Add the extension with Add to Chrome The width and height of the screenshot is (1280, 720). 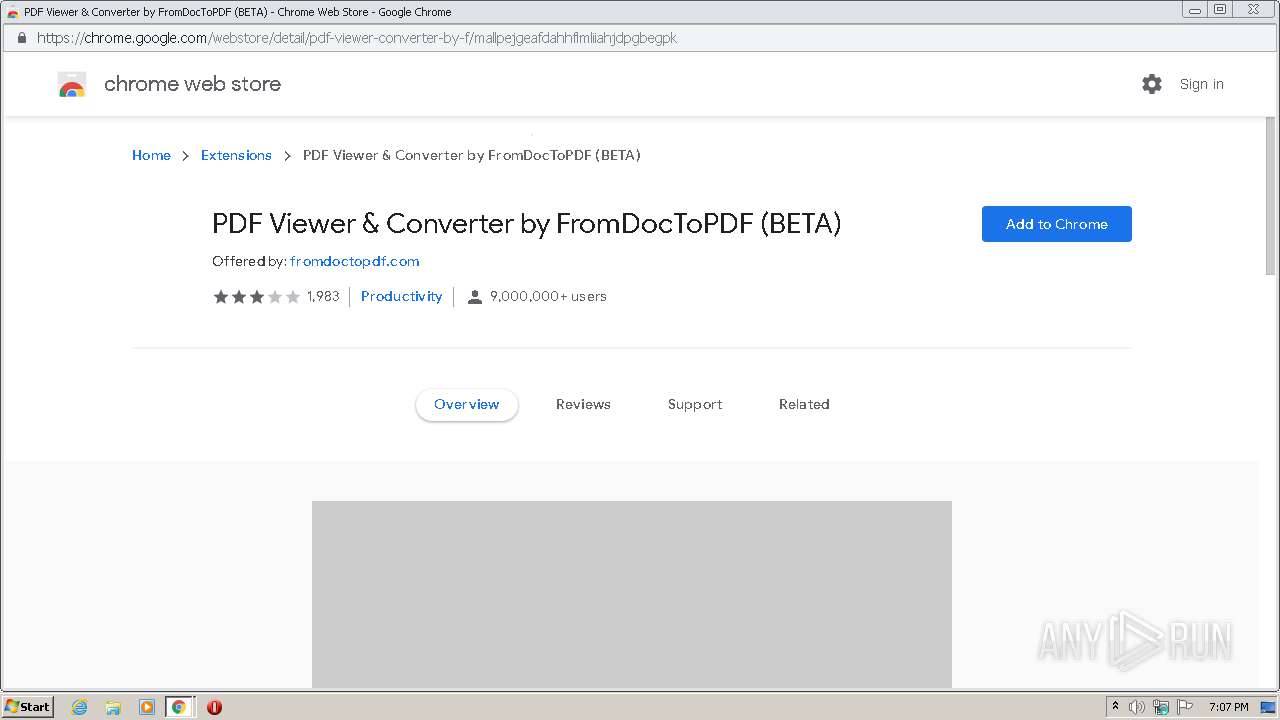1056,224
